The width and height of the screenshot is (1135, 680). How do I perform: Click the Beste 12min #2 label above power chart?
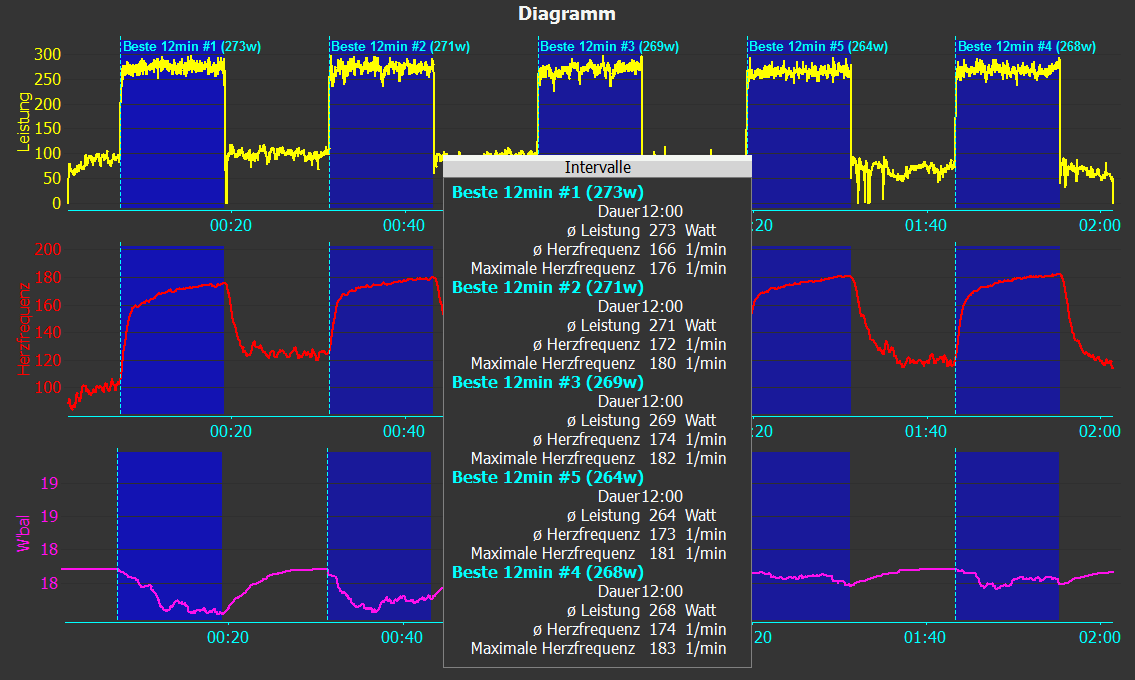tap(400, 46)
